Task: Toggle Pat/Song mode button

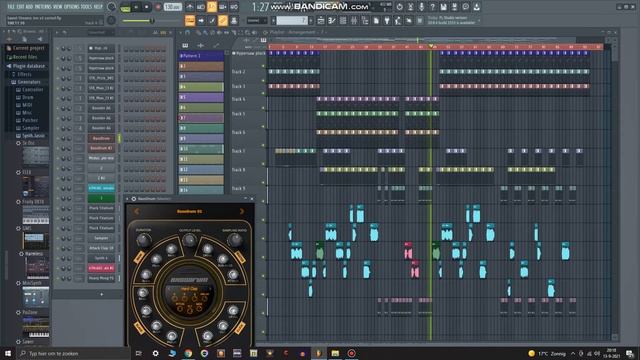Action: click(x=125, y=7)
